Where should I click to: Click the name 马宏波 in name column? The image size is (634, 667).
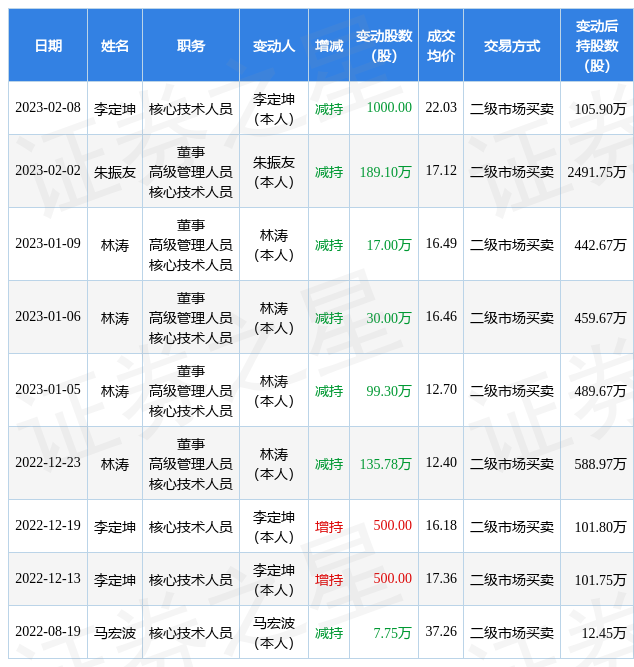click(x=114, y=633)
